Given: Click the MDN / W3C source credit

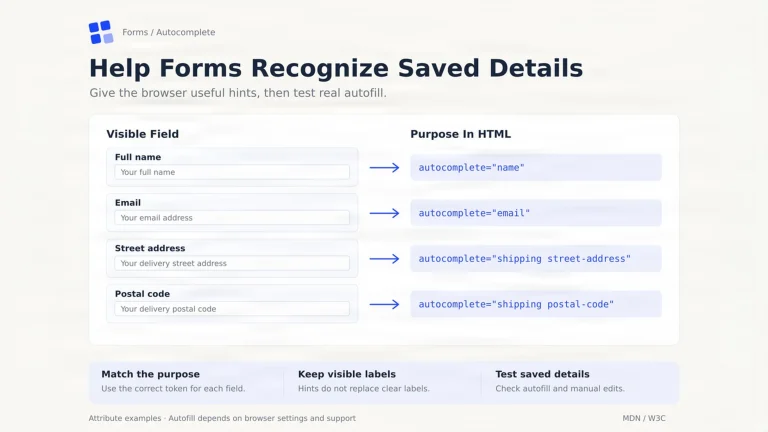Looking at the screenshot, I should point(644,418).
